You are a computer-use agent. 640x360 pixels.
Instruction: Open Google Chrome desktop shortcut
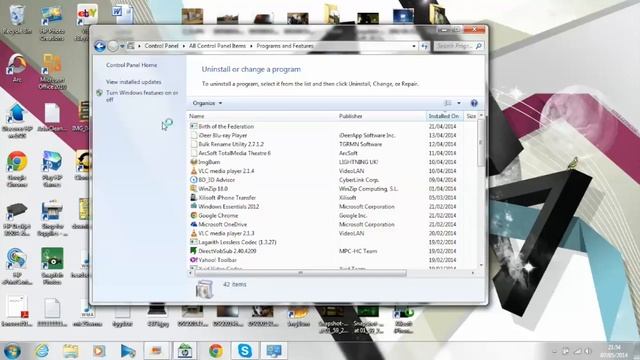coord(17,169)
